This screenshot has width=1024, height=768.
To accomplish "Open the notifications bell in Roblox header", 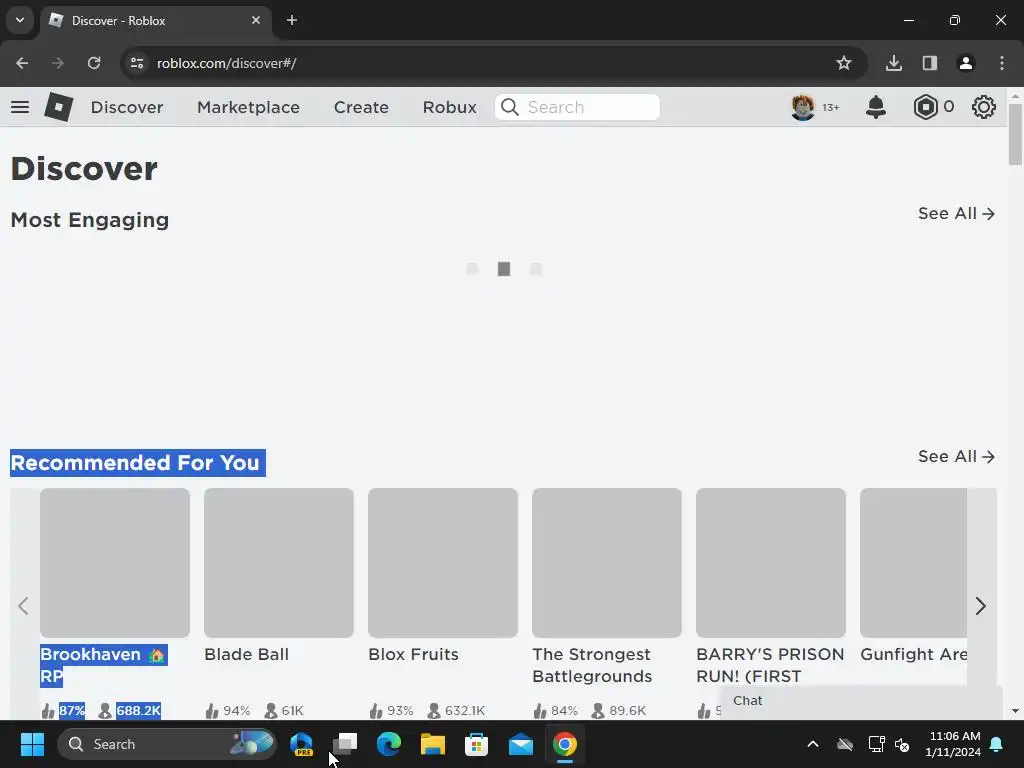I will [876, 107].
